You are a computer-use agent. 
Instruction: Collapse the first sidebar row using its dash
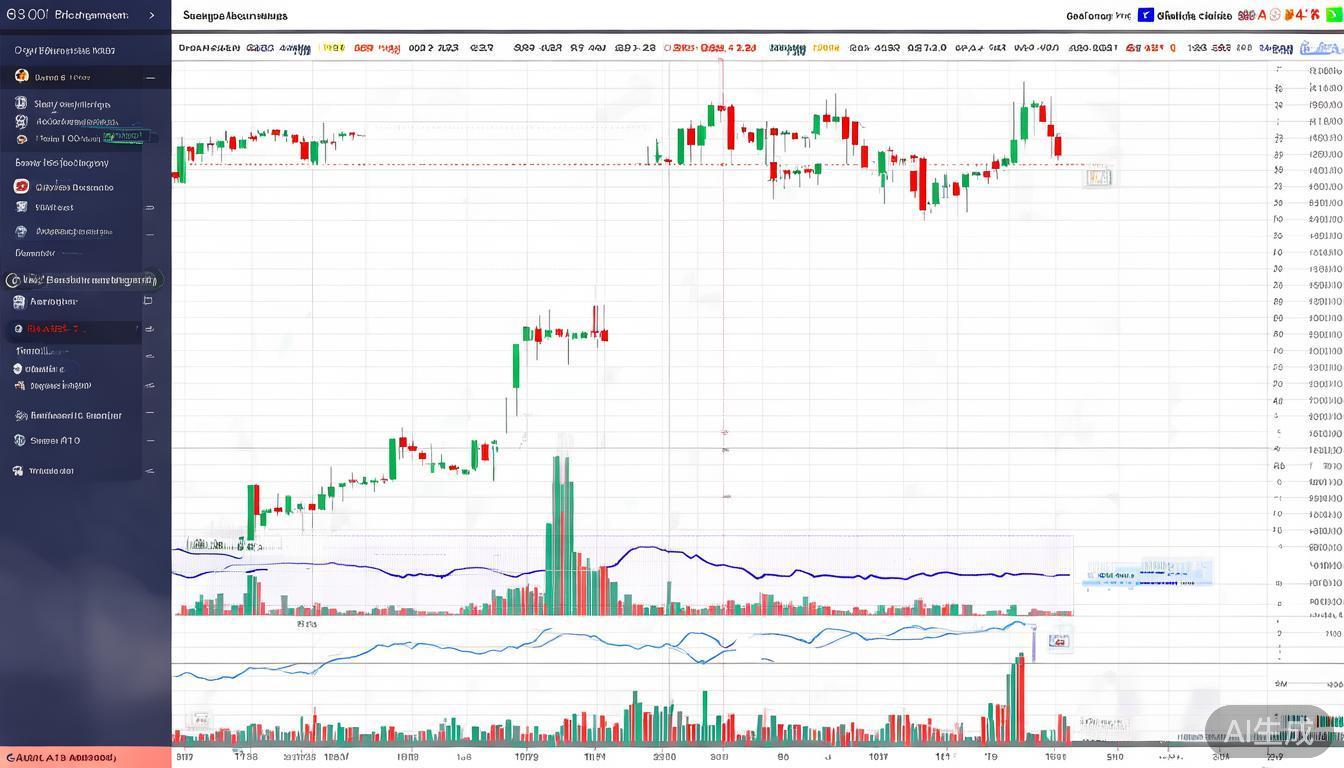tap(150, 77)
